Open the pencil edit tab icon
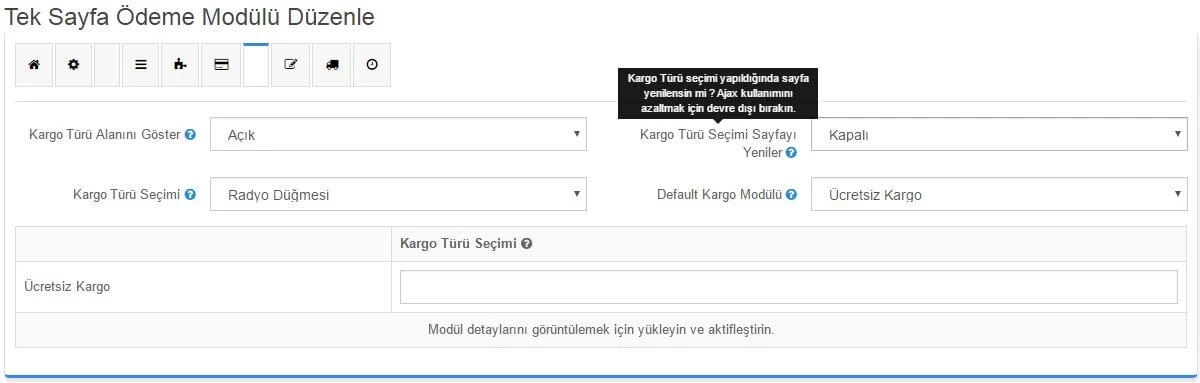The width and height of the screenshot is (1200, 383). click(x=291, y=64)
